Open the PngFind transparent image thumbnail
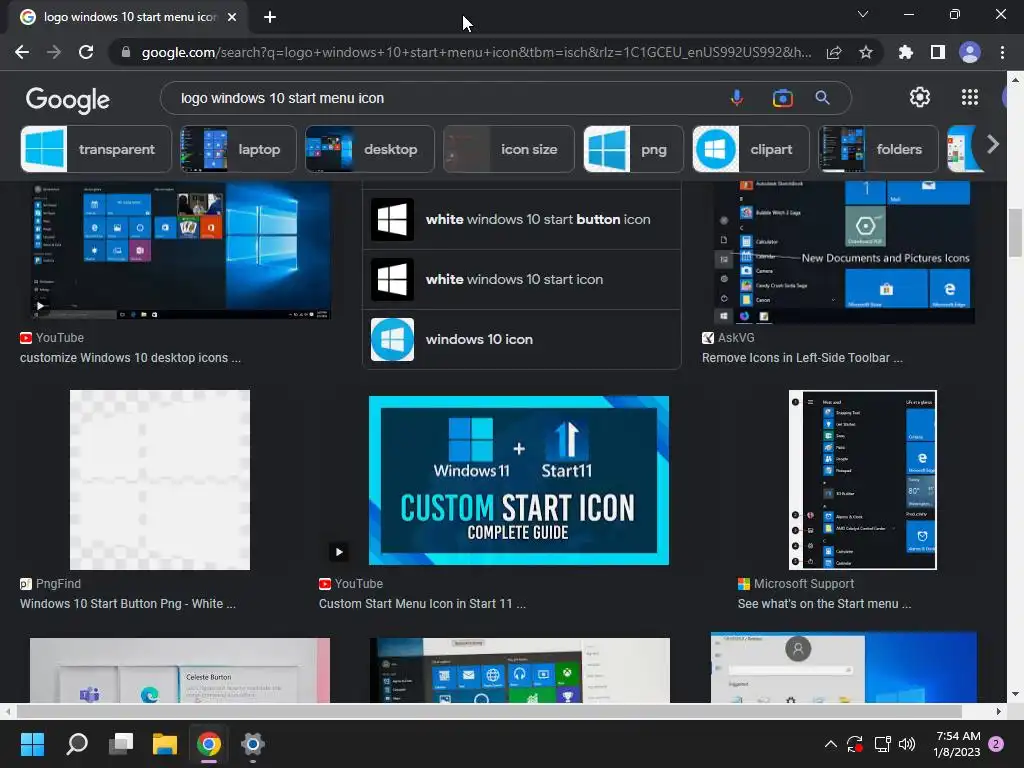 pos(160,480)
